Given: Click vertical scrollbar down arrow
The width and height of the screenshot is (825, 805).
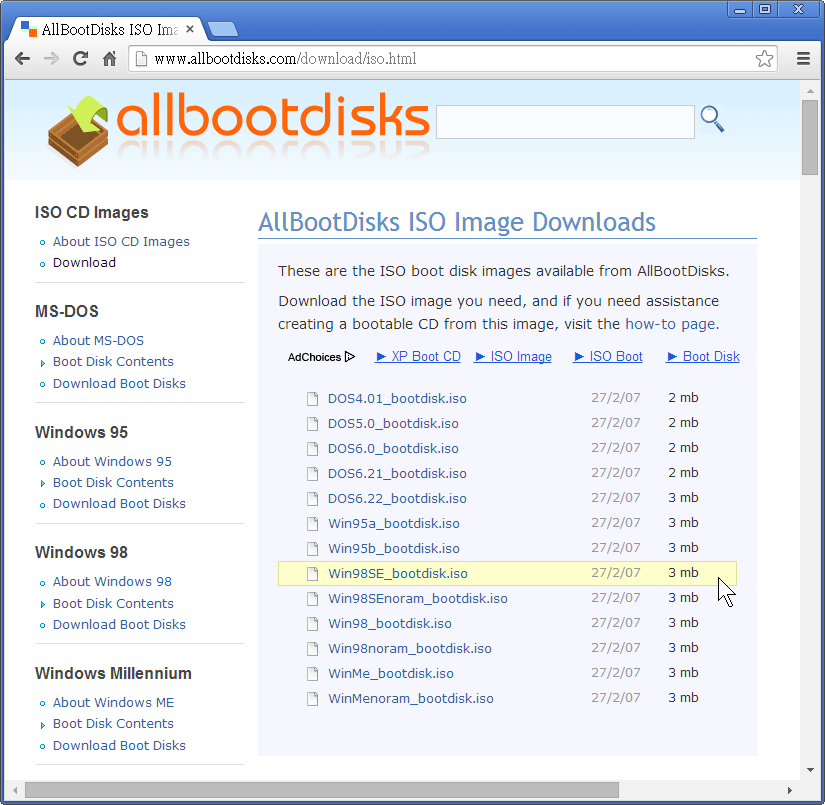Looking at the screenshot, I should pyautogui.click(x=810, y=770).
